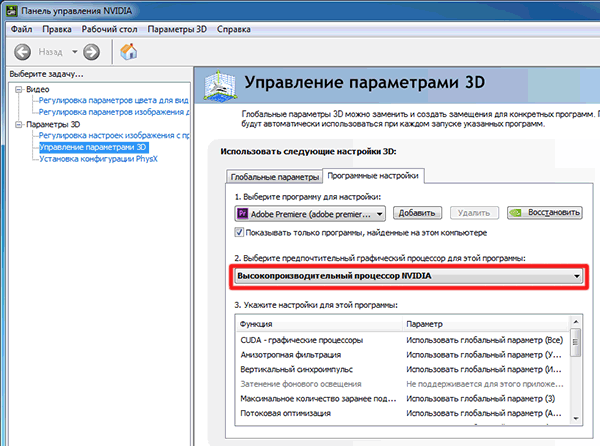Select Анизотропная фильтрация row
The width and height of the screenshot is (600, 446).
pyautogui.click(x=402, y=355)
